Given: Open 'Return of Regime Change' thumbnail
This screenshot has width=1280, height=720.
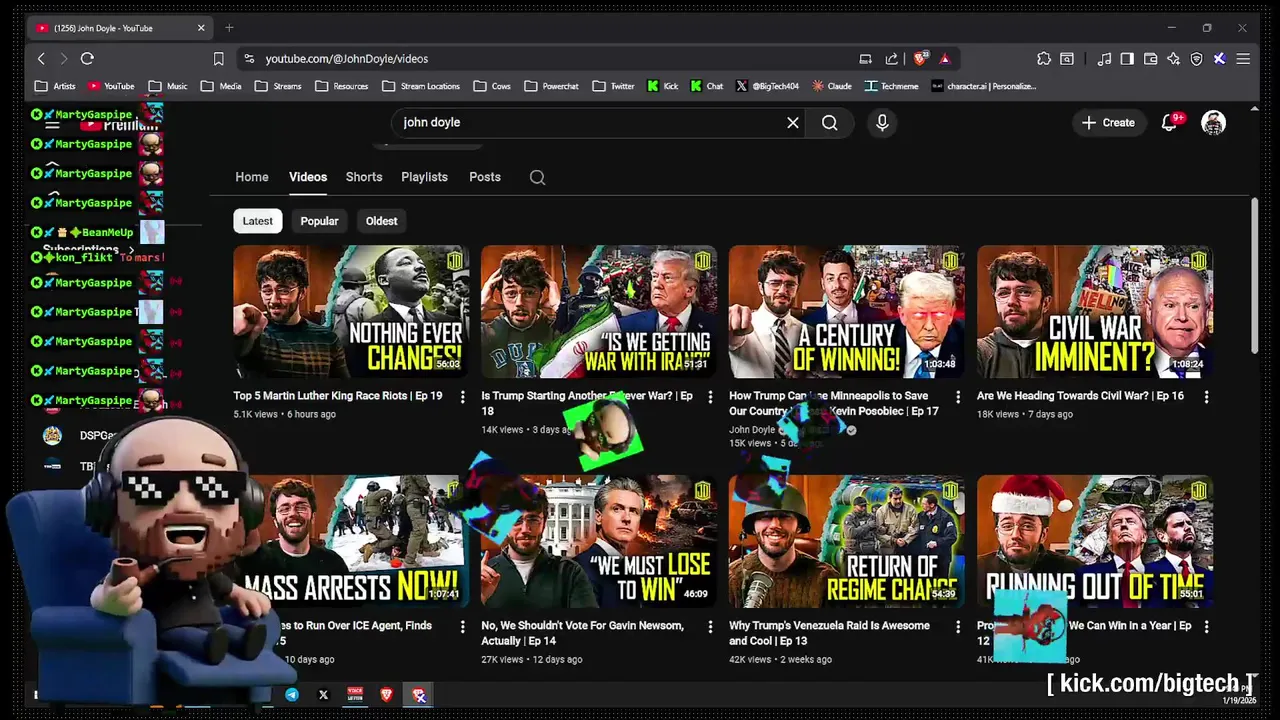Looking at the screenshot, I should (847, 541).
